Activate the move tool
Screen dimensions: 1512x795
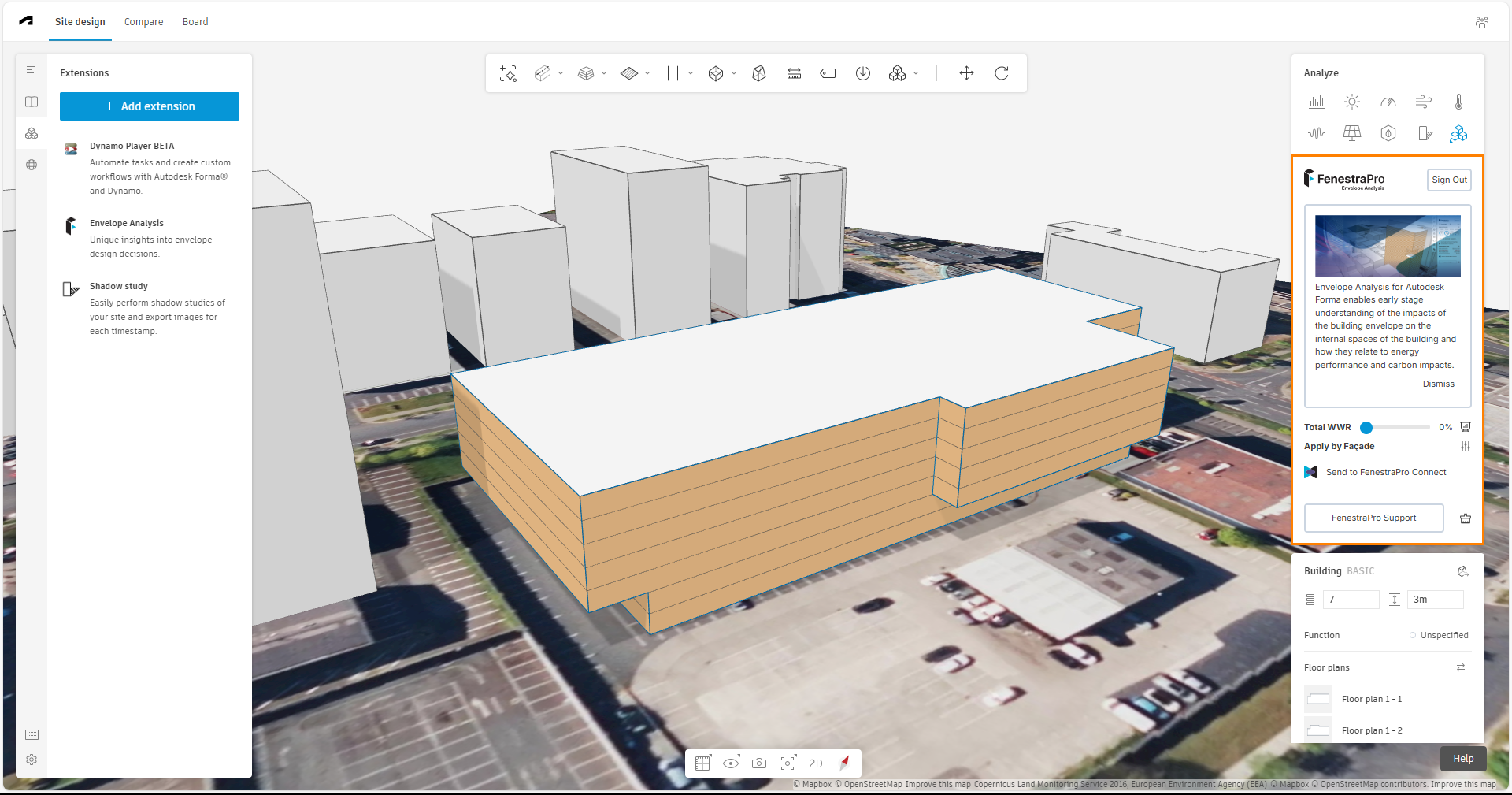[x=966, y=73]
